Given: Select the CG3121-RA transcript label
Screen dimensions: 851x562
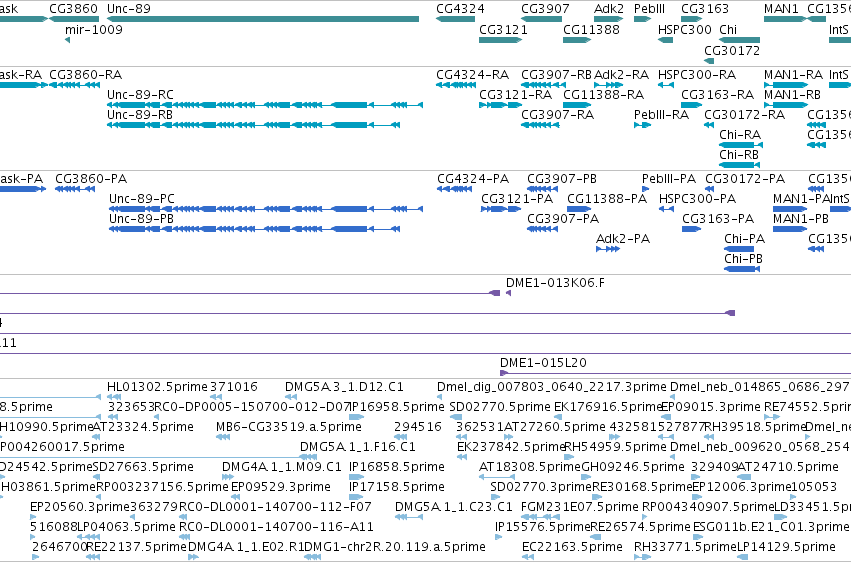Looking at the screenshot, I should [x=515, y=94].
